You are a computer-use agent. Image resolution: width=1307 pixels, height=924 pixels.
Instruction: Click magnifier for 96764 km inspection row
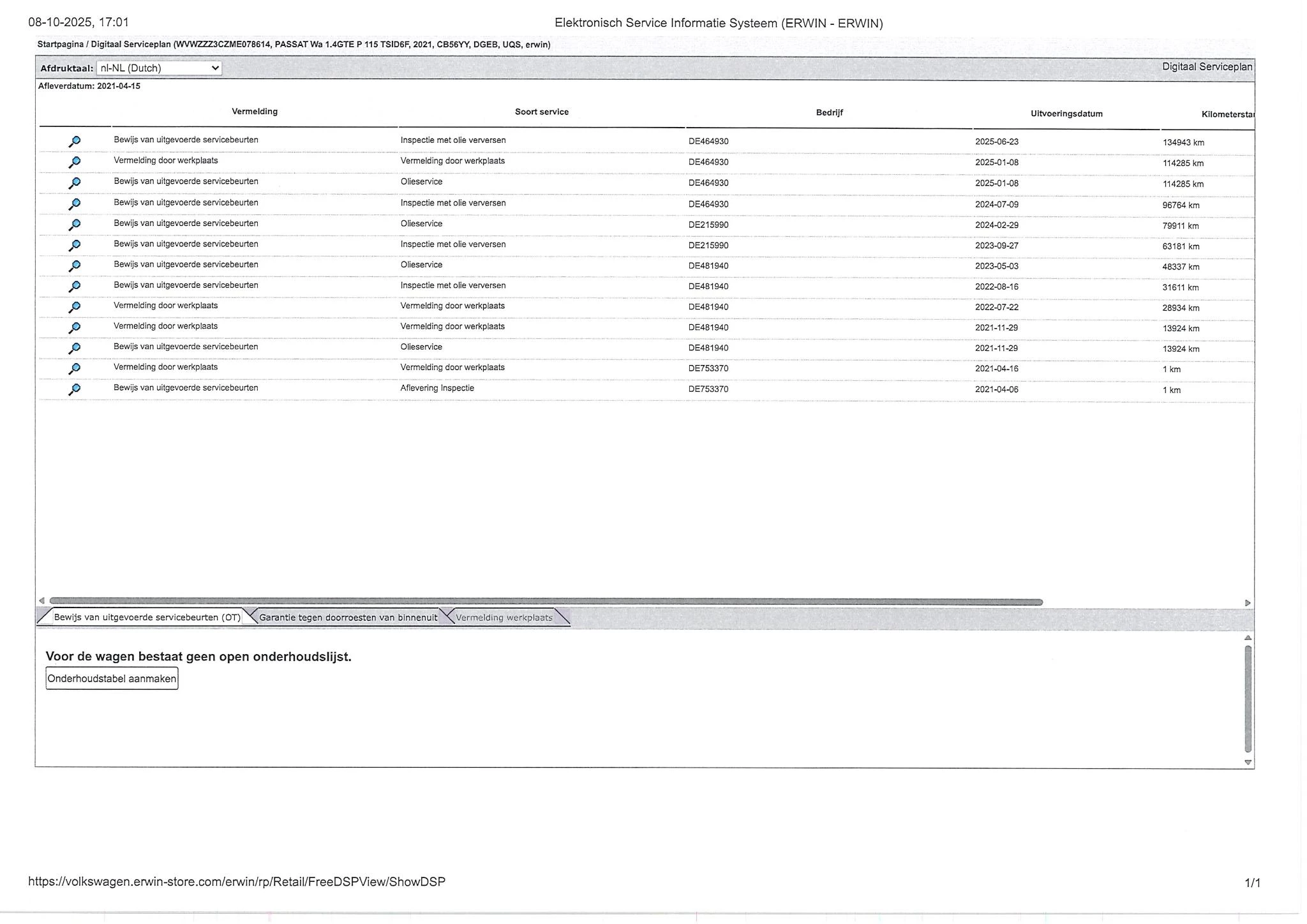(x=75, y=204)
